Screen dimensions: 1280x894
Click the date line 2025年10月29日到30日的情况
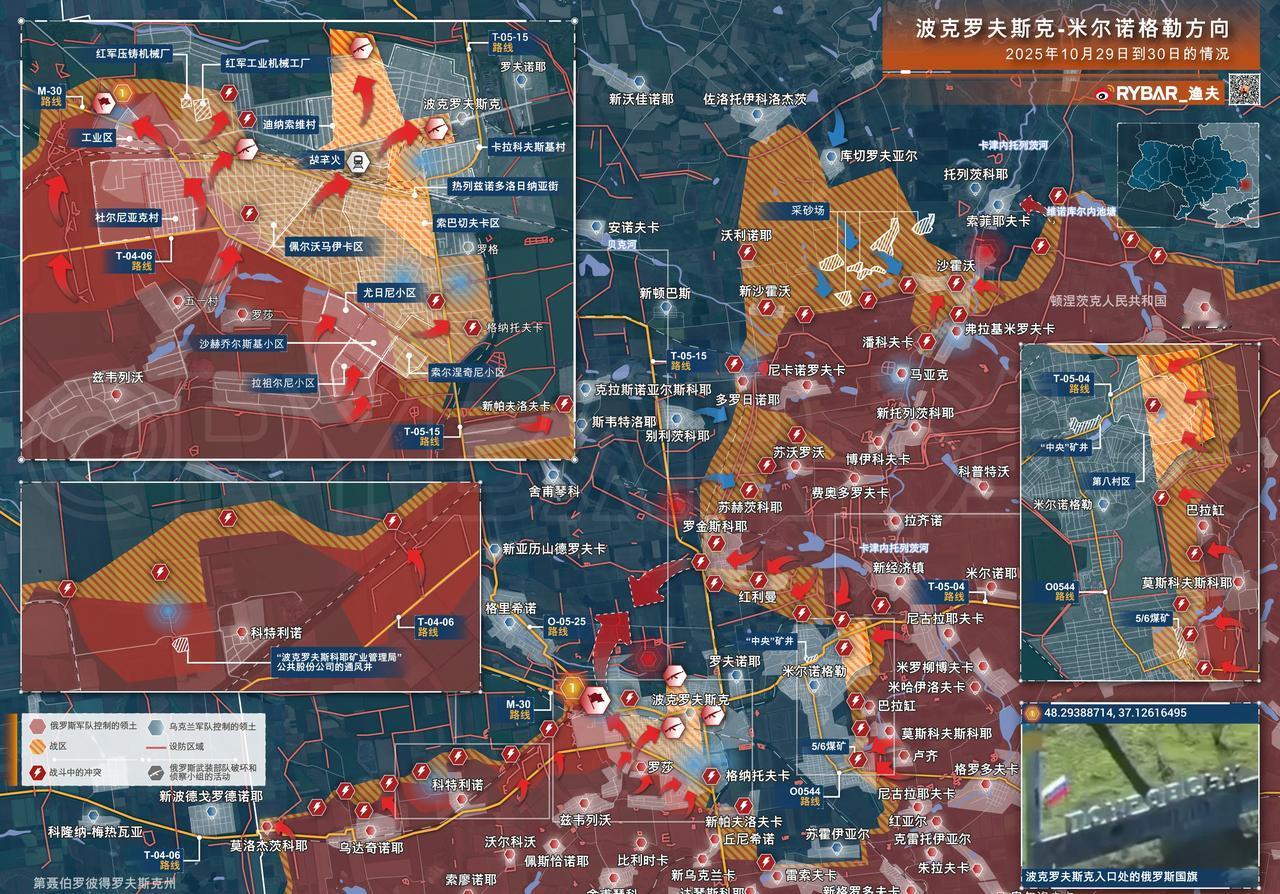[x=1117, y=54]
